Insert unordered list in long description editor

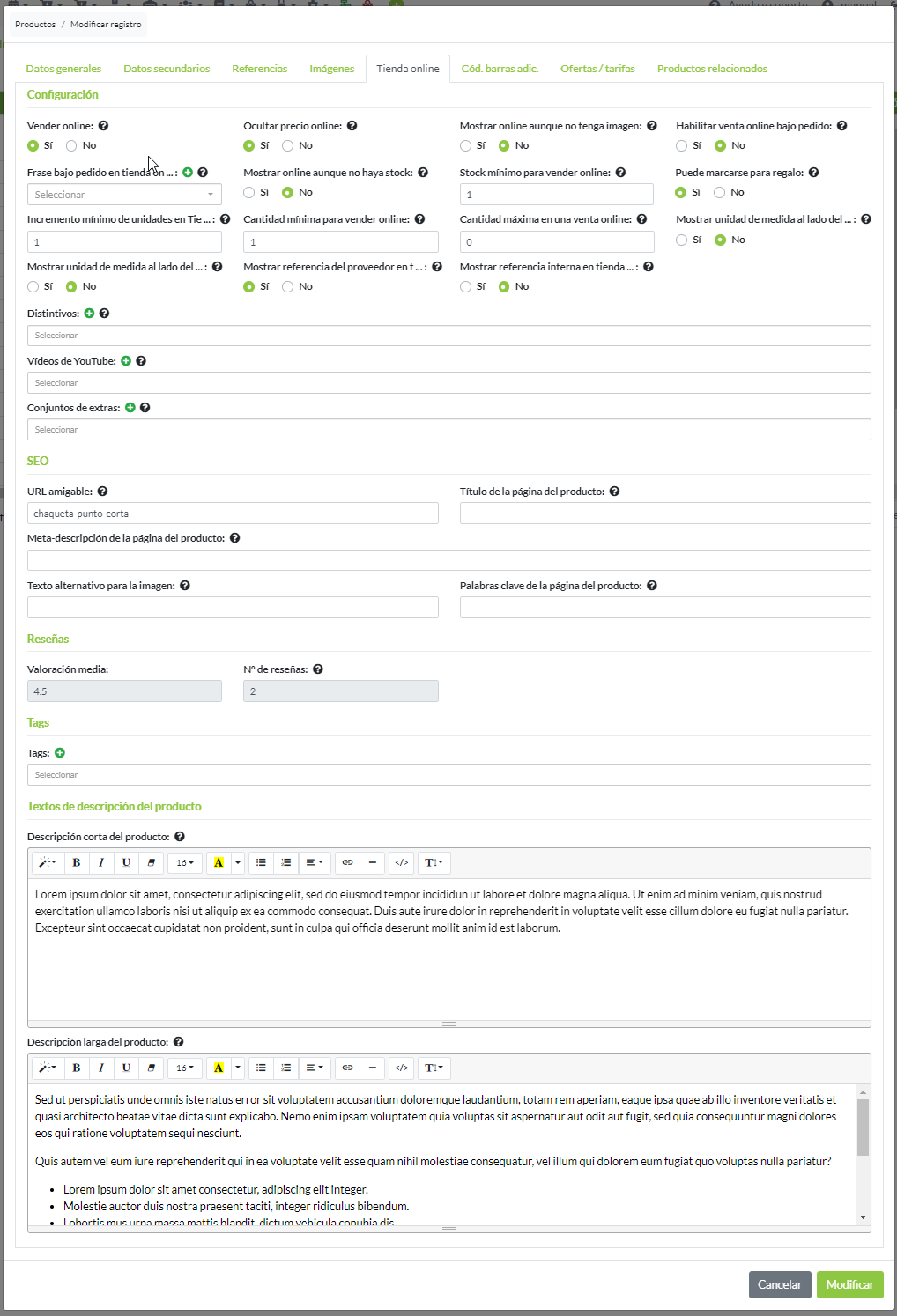pos(261,1068)
